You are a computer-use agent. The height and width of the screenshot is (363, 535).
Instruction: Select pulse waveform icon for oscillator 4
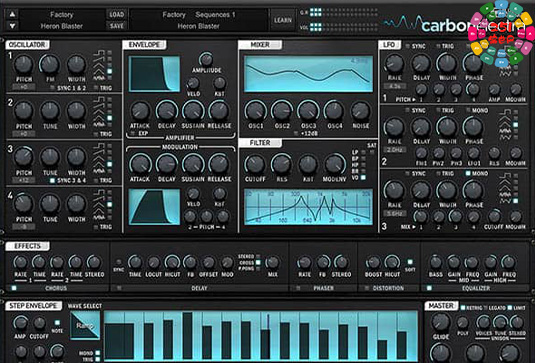100,192
